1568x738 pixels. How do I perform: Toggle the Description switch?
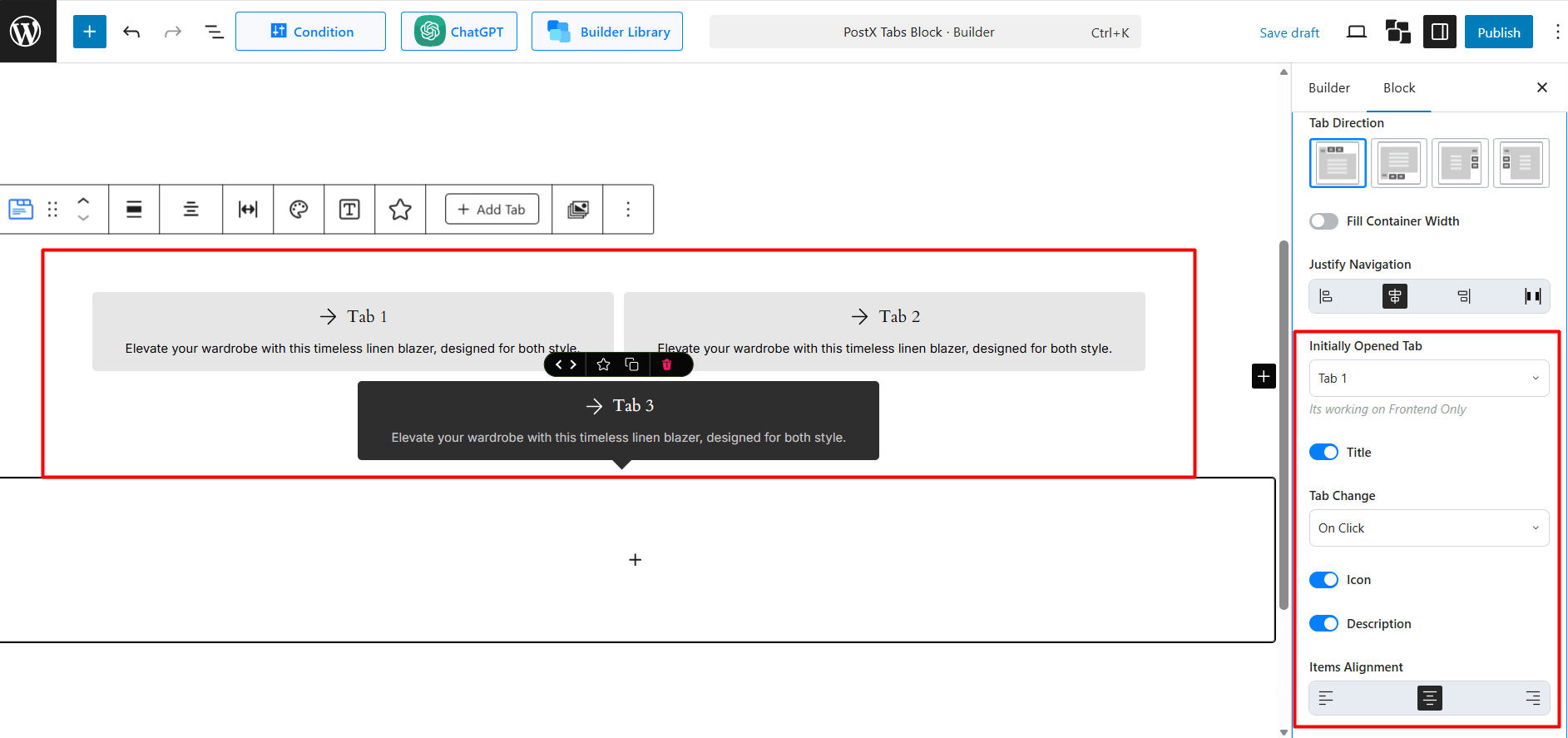coord(1323,623)
